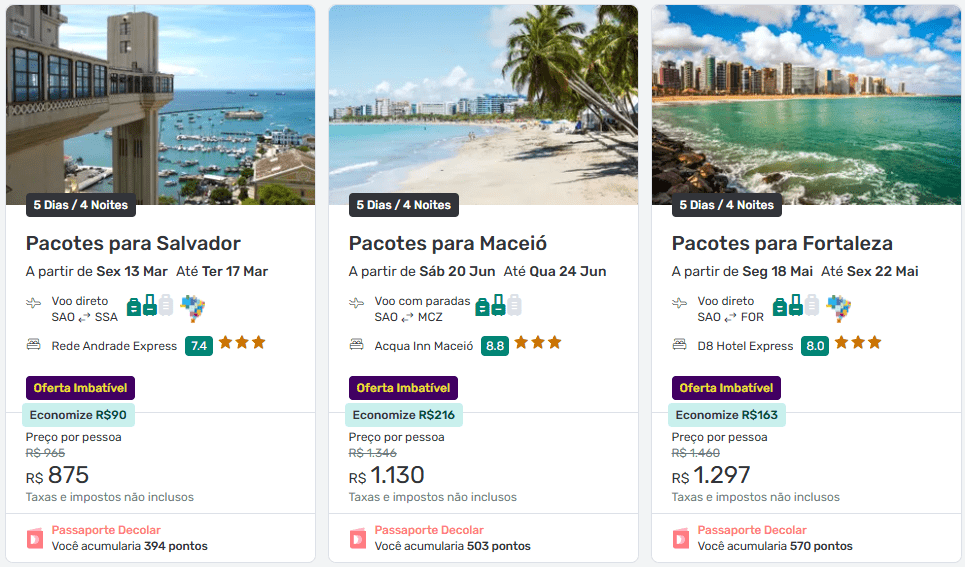Image resolution: width=965 pixels, height=567 pixels.
Task: Click the Passaporte Decolar icon on the Maceió card
Action: tap(358, 538)
